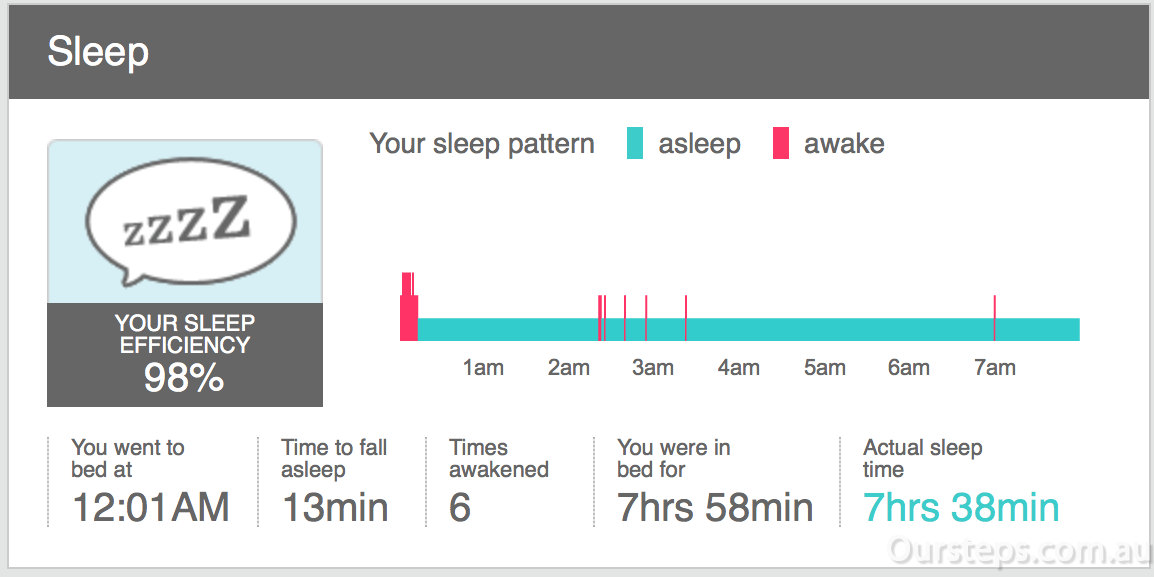Image resolution: width=1154 pixels, height=577 pixels.
Task: Click the zzzZ speech bubble icon
Action: (x=191, y=221)
